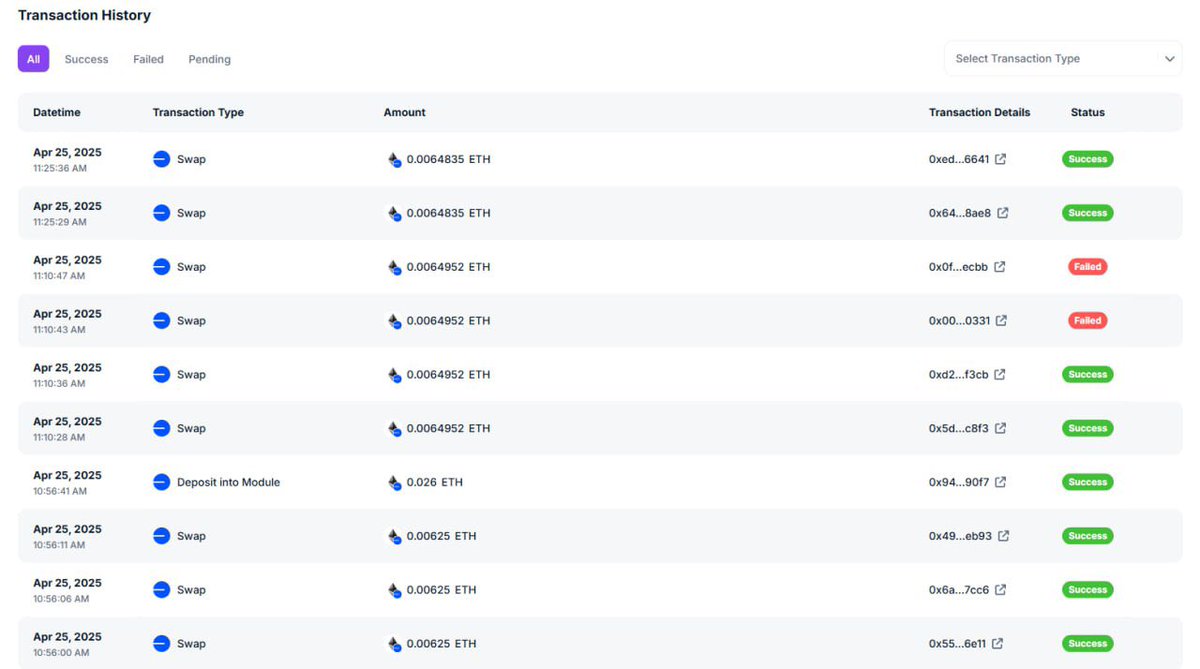Open external link for transaction 0x5d...c8f3

1000,428
